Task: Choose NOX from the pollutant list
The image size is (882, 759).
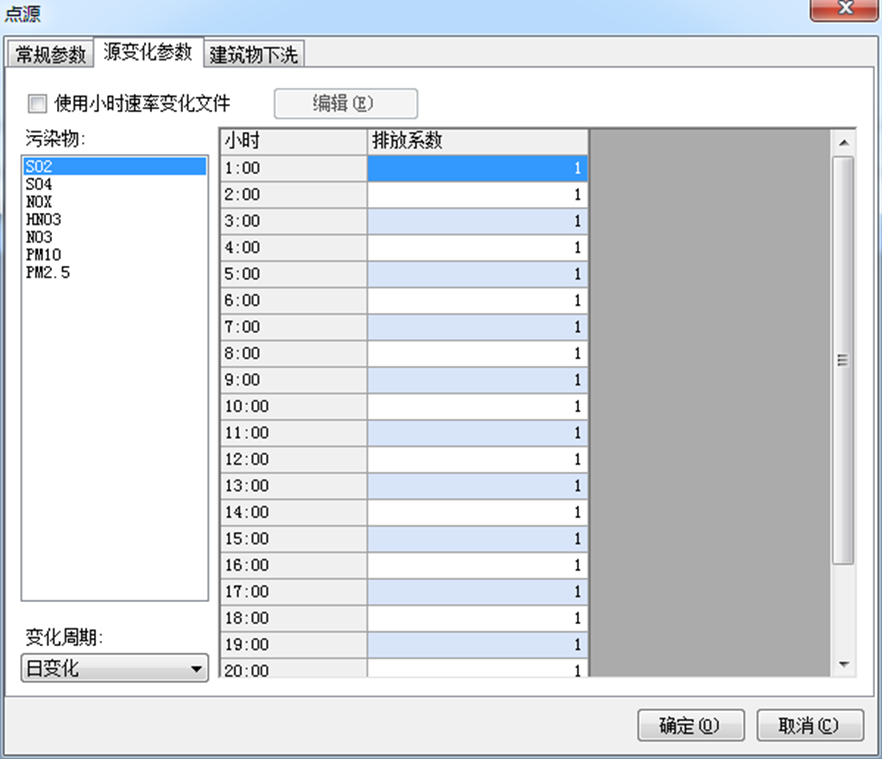Action: pos(40,202)
